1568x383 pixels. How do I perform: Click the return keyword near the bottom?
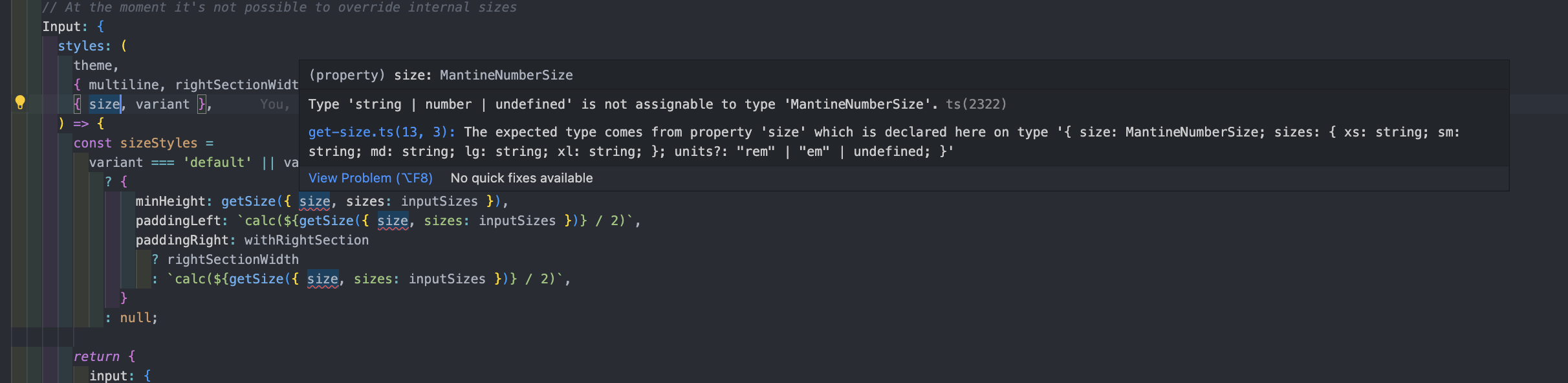point(96,356)
